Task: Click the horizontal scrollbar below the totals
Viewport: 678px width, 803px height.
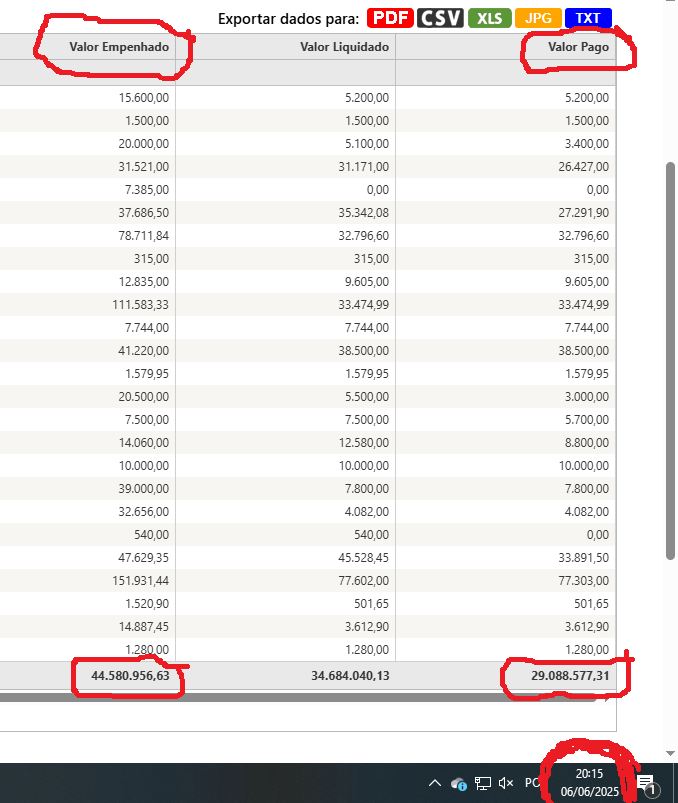Action: point(300,698)
